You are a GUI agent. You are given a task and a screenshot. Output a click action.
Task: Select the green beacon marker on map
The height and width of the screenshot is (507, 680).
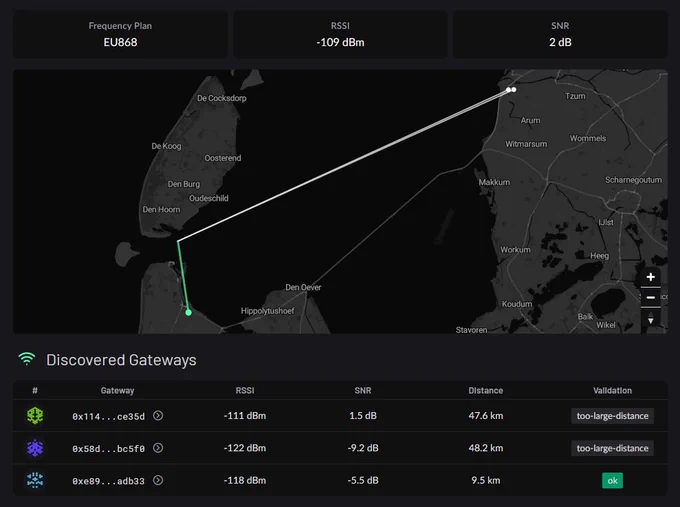(188, 312)
